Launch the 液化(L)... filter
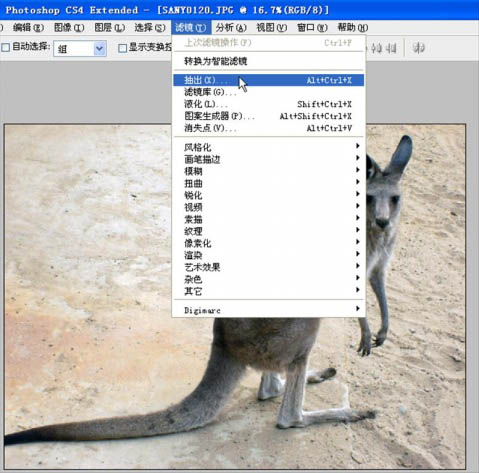479x473 pixels. click(268, 104)
